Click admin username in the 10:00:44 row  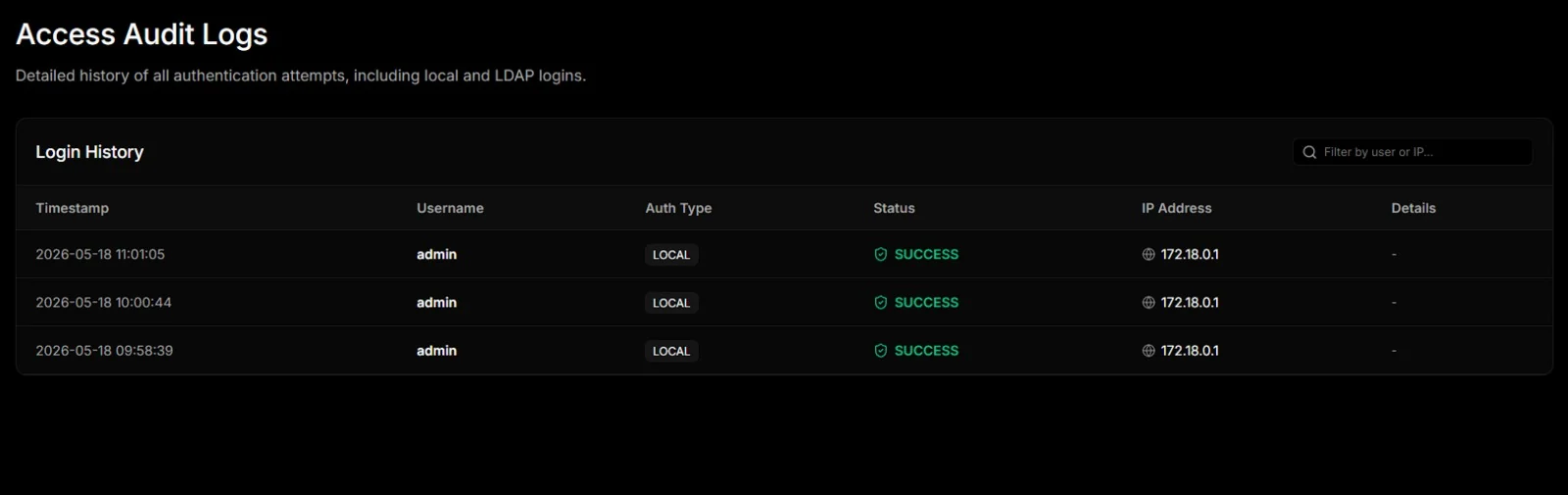click(436, 303)
